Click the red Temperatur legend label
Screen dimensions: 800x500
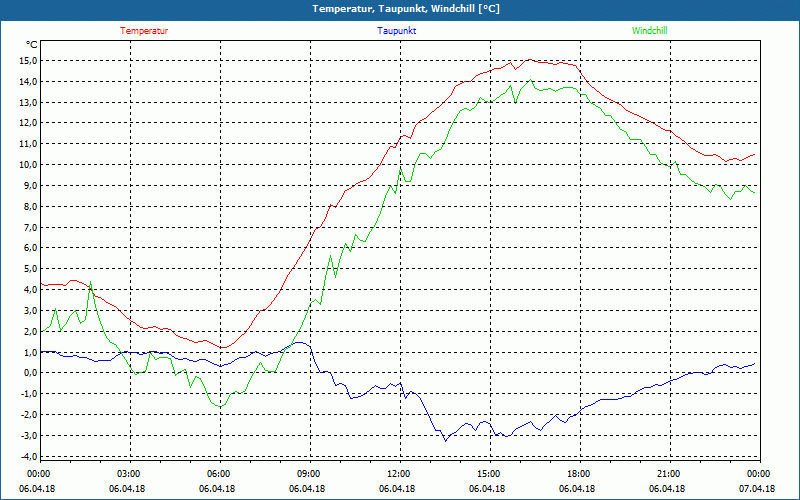click(144, 31)
